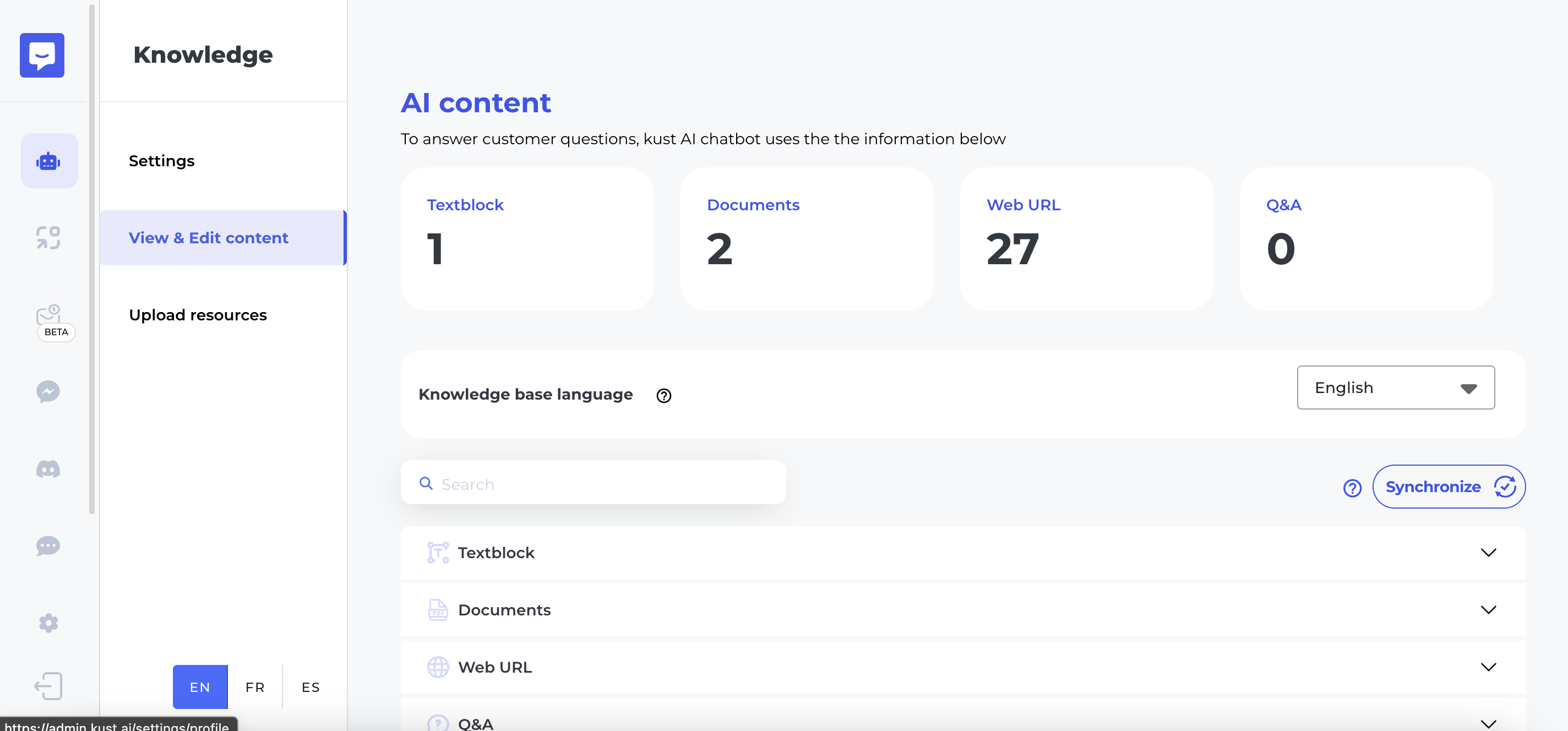Open the live chat bubble icon
The height and width of the screenshot is (731, 1568).
(x=48, y=546)
